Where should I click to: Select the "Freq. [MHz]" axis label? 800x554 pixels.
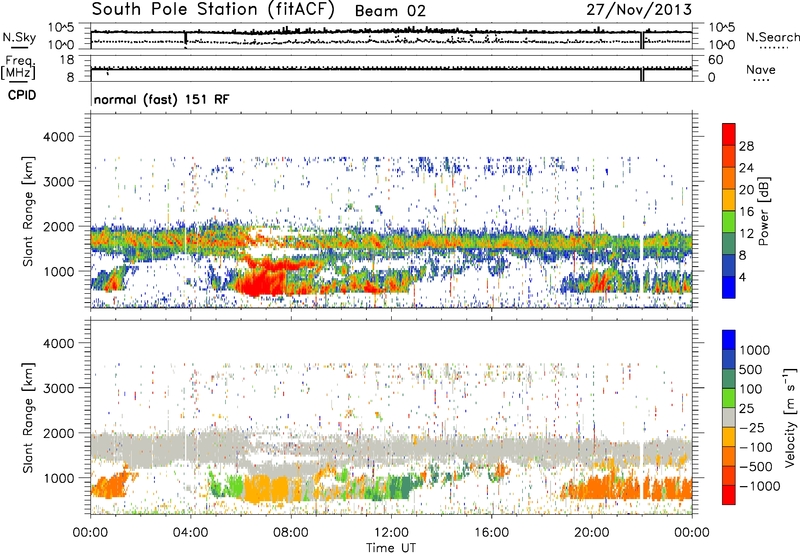pyautogui.click(x=18, y=68)
